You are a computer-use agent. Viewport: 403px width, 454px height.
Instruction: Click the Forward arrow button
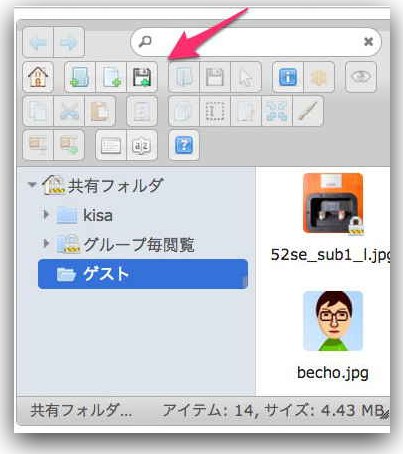[69, 42]
